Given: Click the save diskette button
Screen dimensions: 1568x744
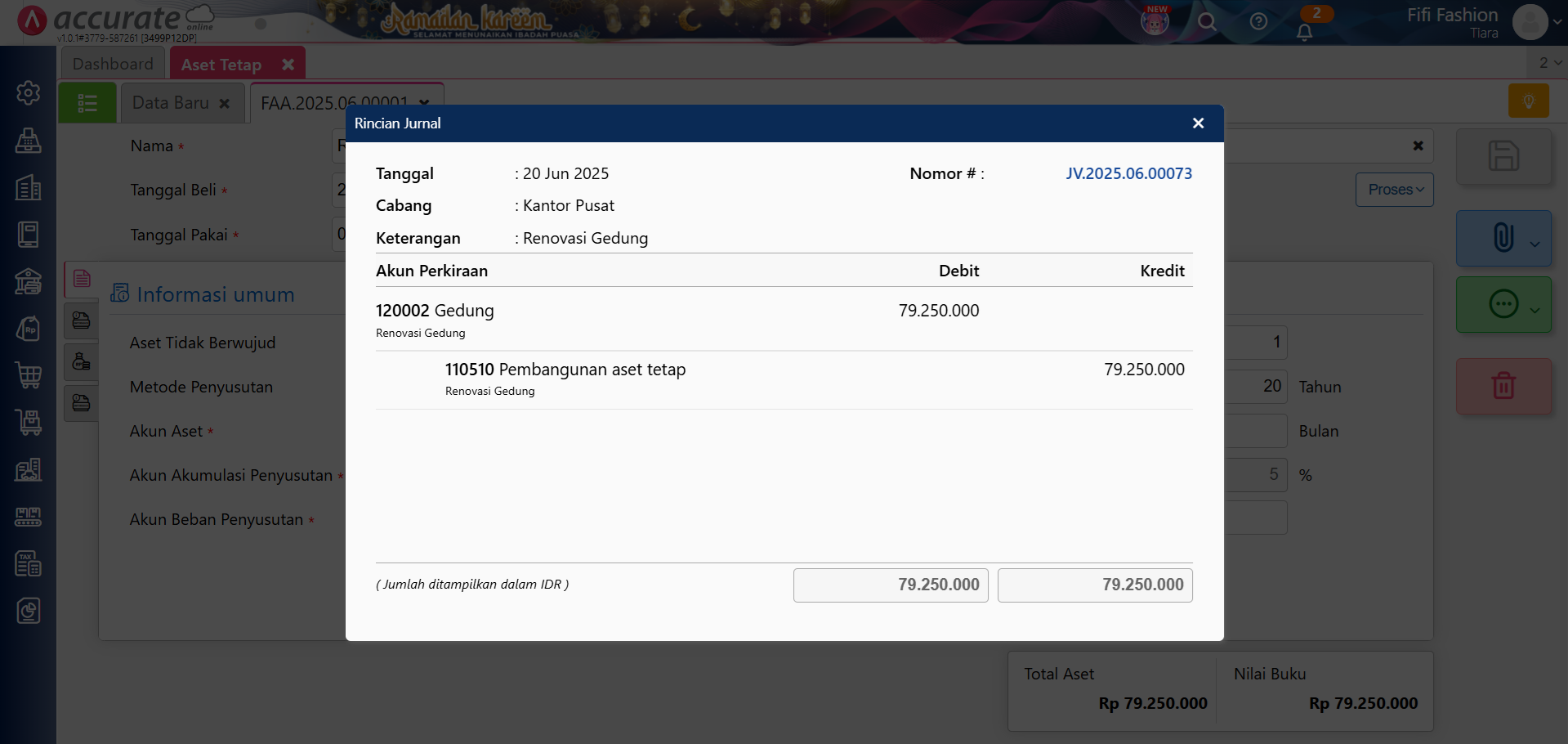Looking at the screenshot, I should pos(1503,156).
